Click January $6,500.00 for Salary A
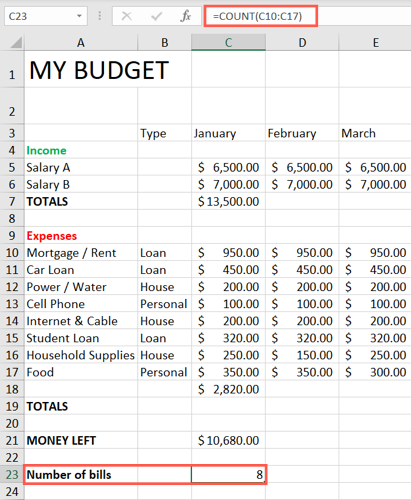This screenshot has width=411, height=500. (228, 167)
